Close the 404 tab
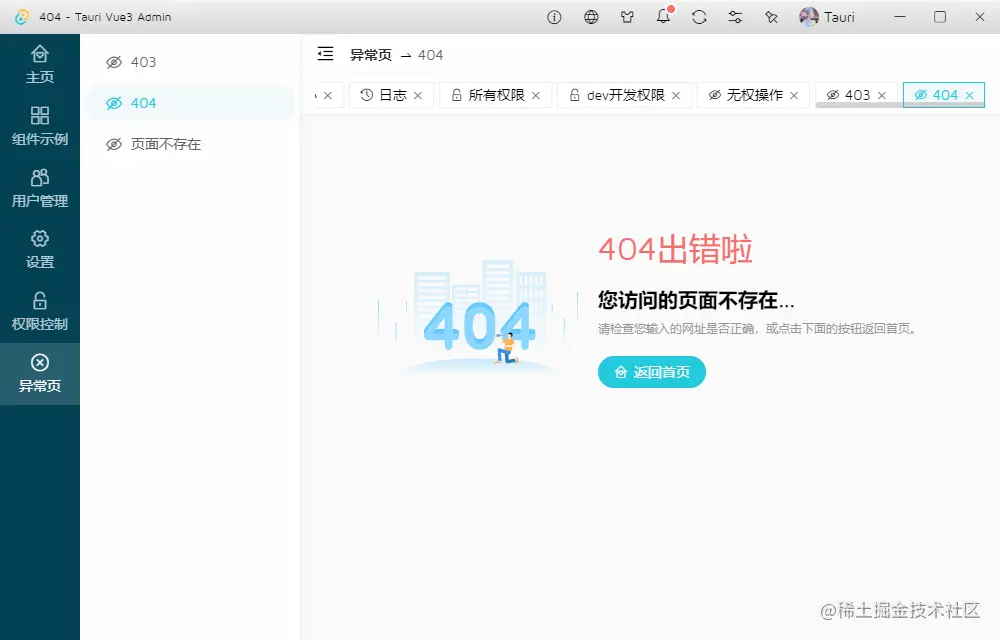This screenshot has width=1000, height=640. [969, 96]
